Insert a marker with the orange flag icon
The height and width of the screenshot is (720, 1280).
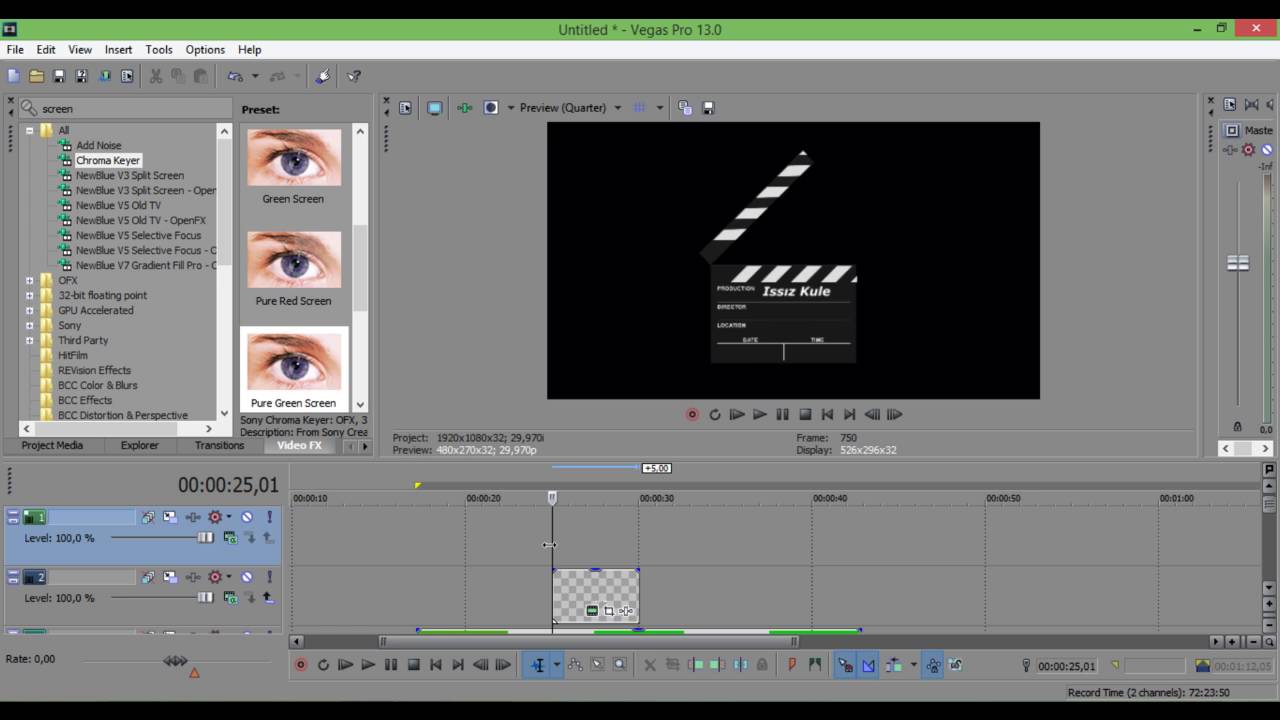[792, 665]
